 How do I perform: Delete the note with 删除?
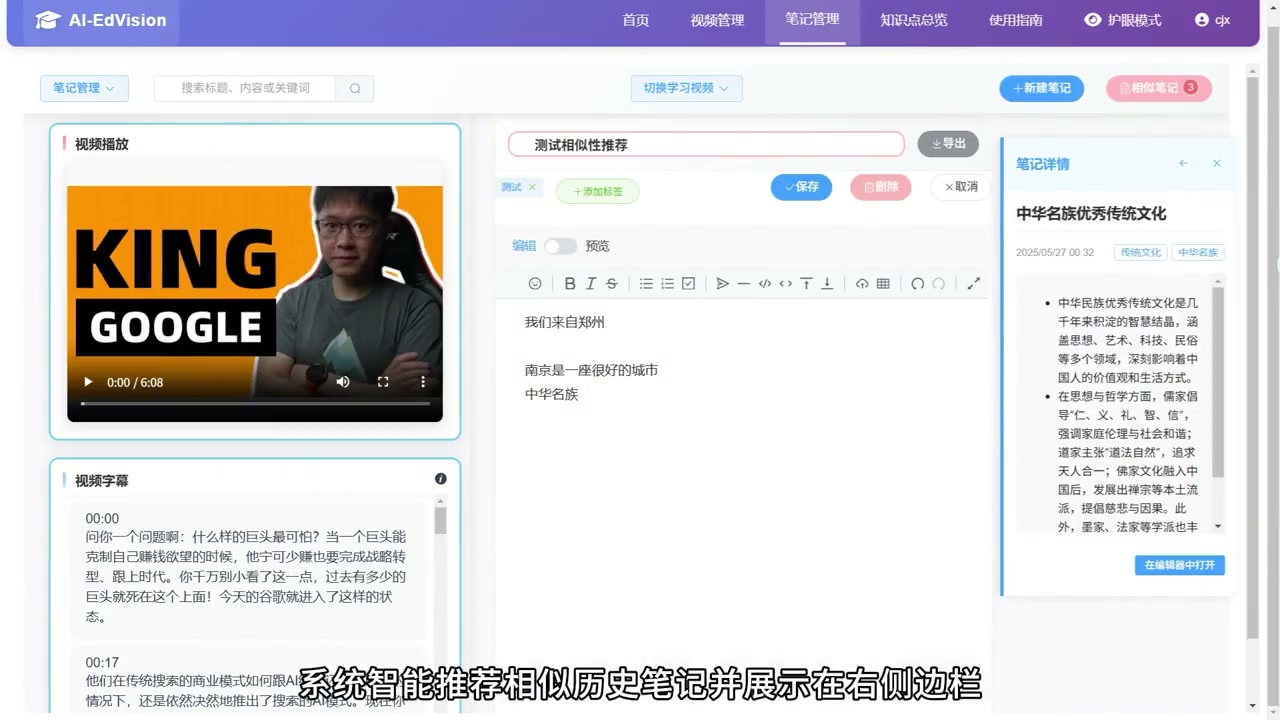[881, 187]
